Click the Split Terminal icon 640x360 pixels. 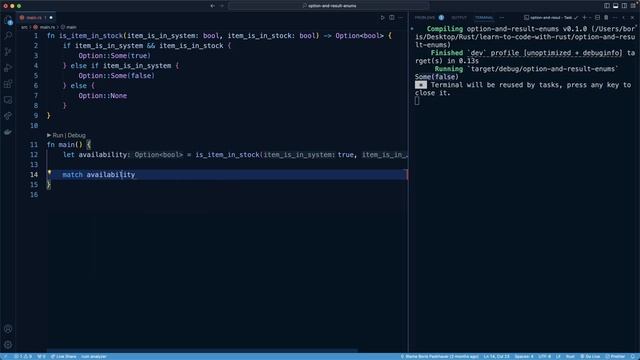click(x=598, y=18)
